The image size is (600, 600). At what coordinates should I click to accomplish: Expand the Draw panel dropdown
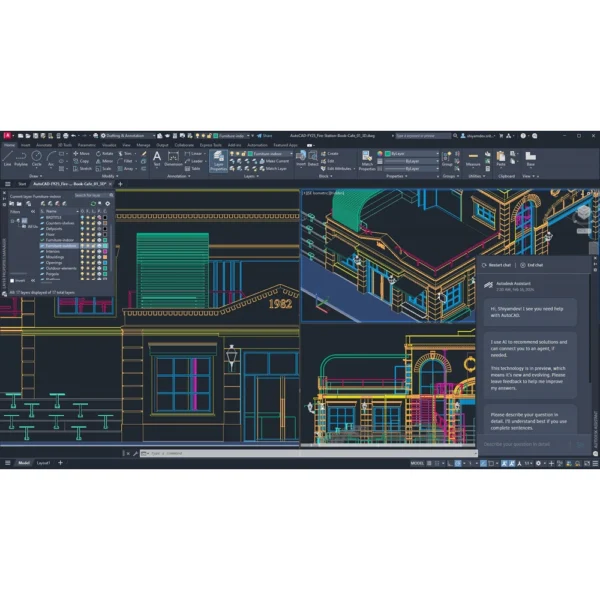[36, 176]
